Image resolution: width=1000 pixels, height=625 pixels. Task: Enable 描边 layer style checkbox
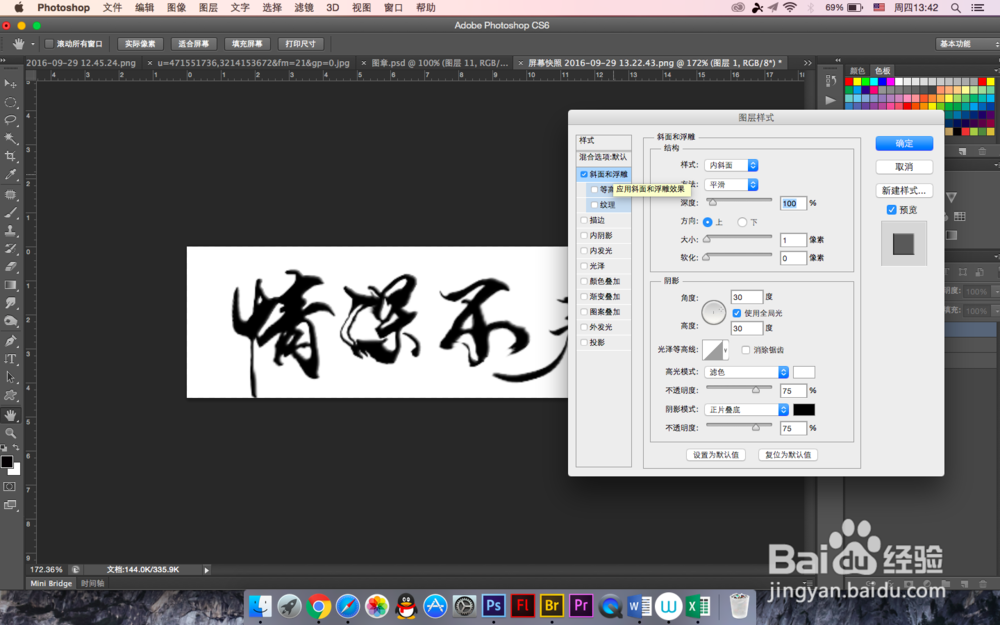[x=584, y=220]
